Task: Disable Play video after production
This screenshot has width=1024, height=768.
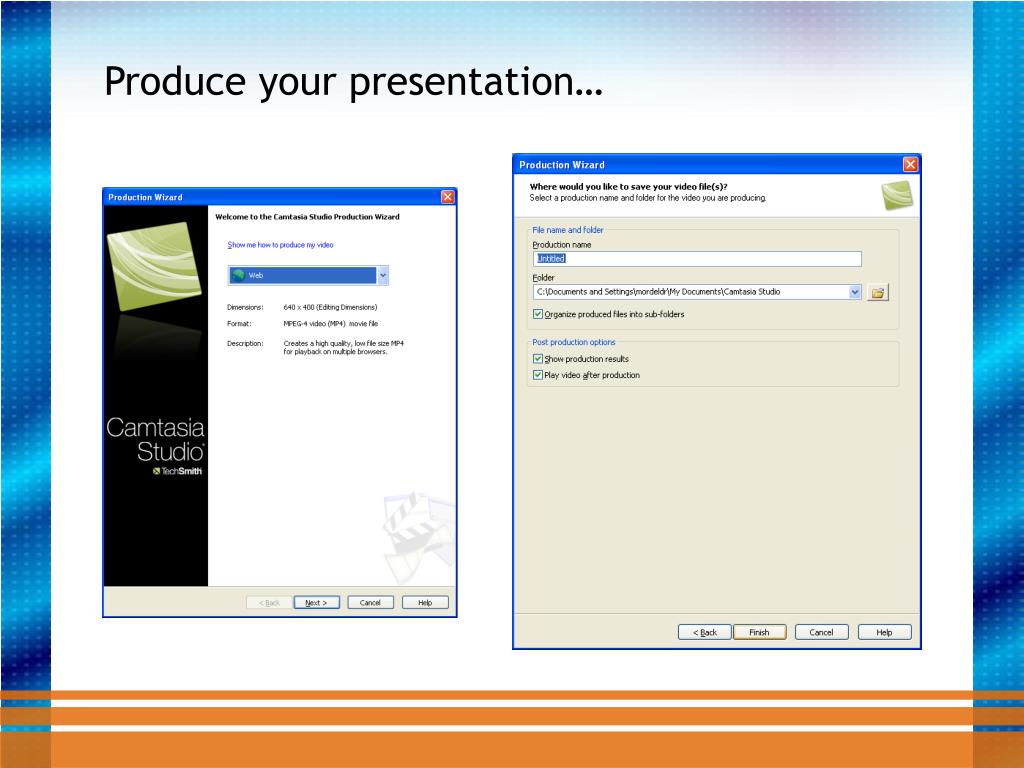Action: [x=538, y=375]
